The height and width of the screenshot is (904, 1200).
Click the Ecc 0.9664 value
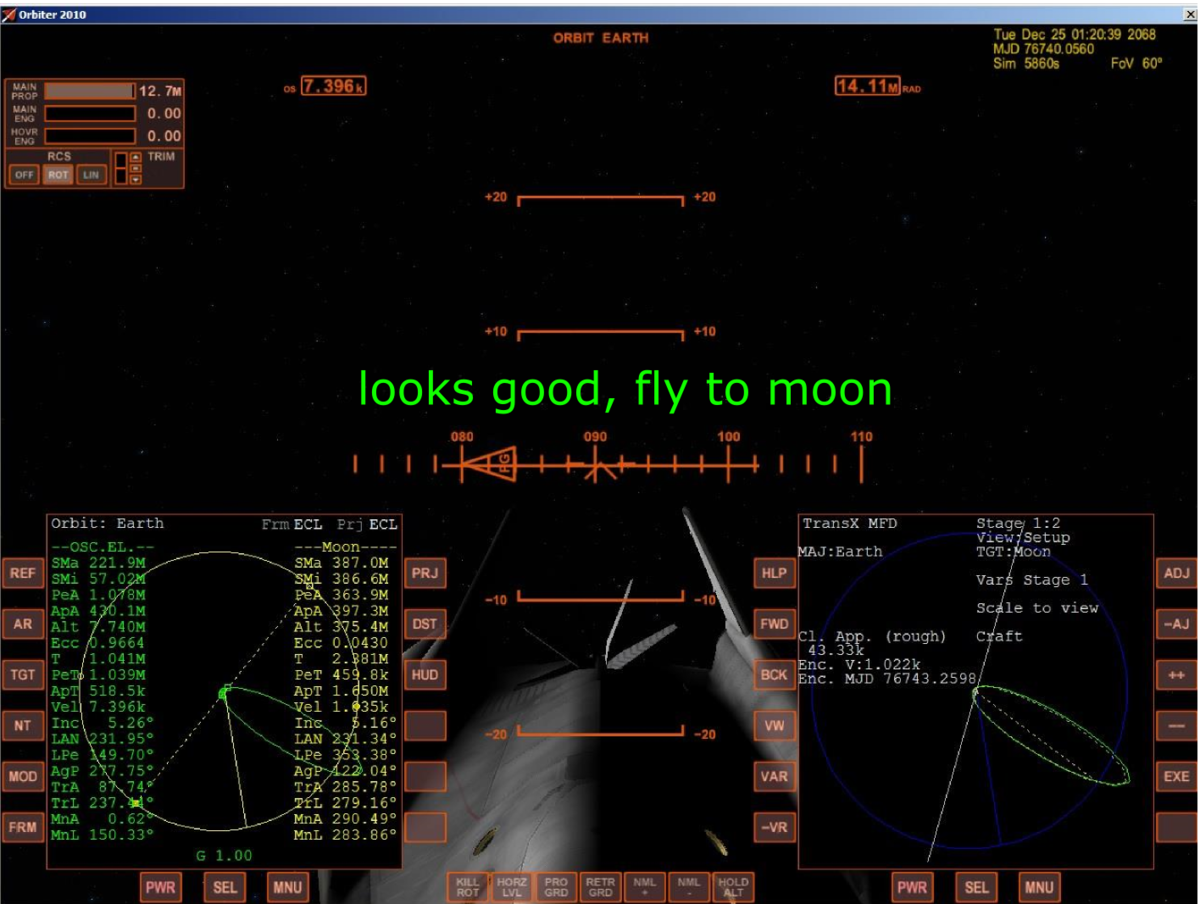(98, 644)
